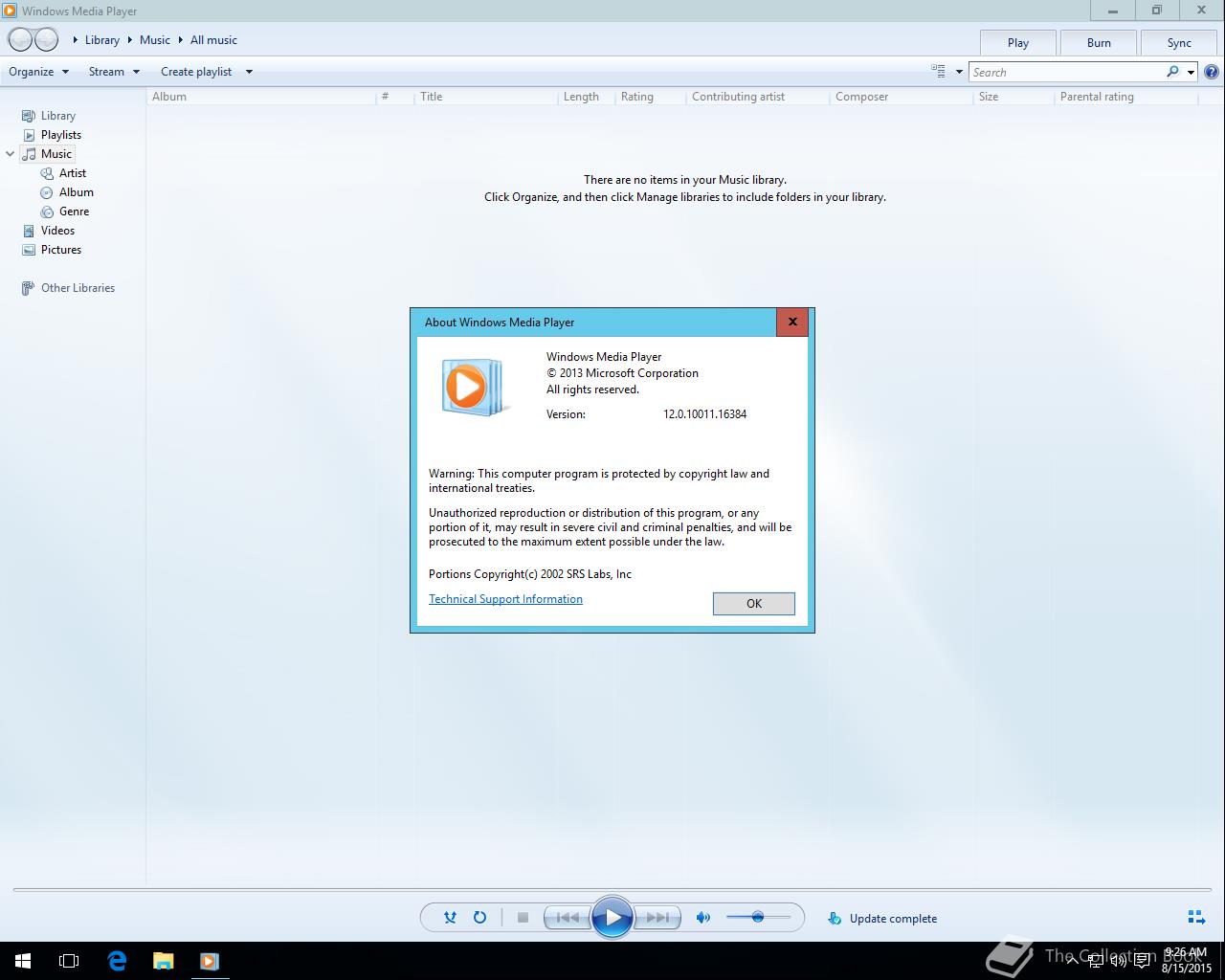Launch Microsoft Edge from the taskbar
The image size is (1225, 980).
tap(117, 961)
